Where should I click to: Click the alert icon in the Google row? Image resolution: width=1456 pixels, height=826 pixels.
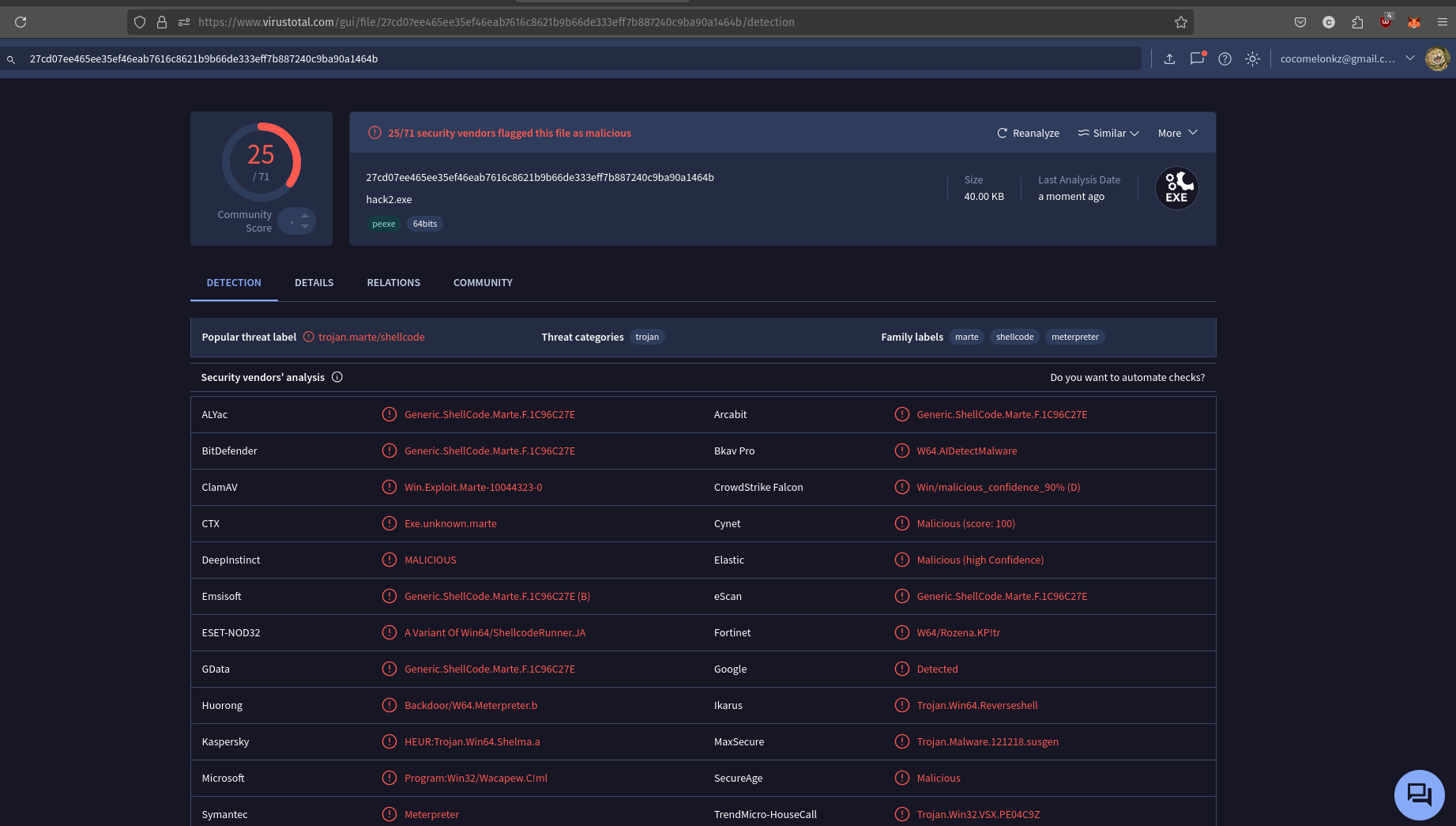tap(902, 669)
